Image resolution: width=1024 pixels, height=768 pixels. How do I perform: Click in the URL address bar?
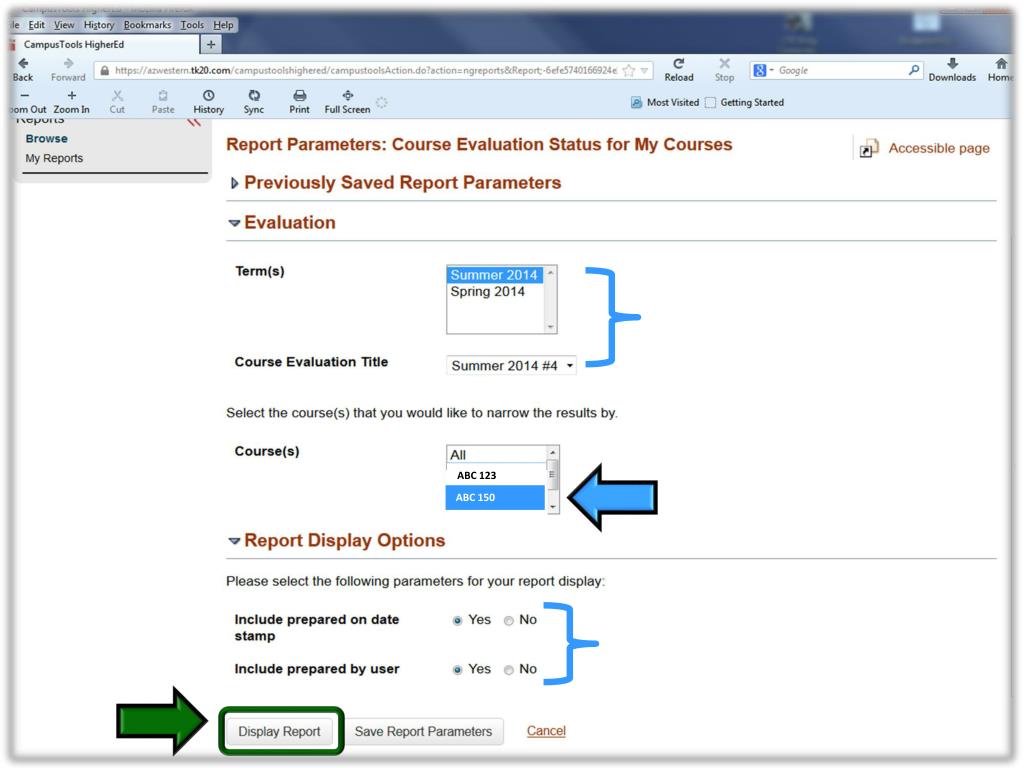click(x=366, y=71)
